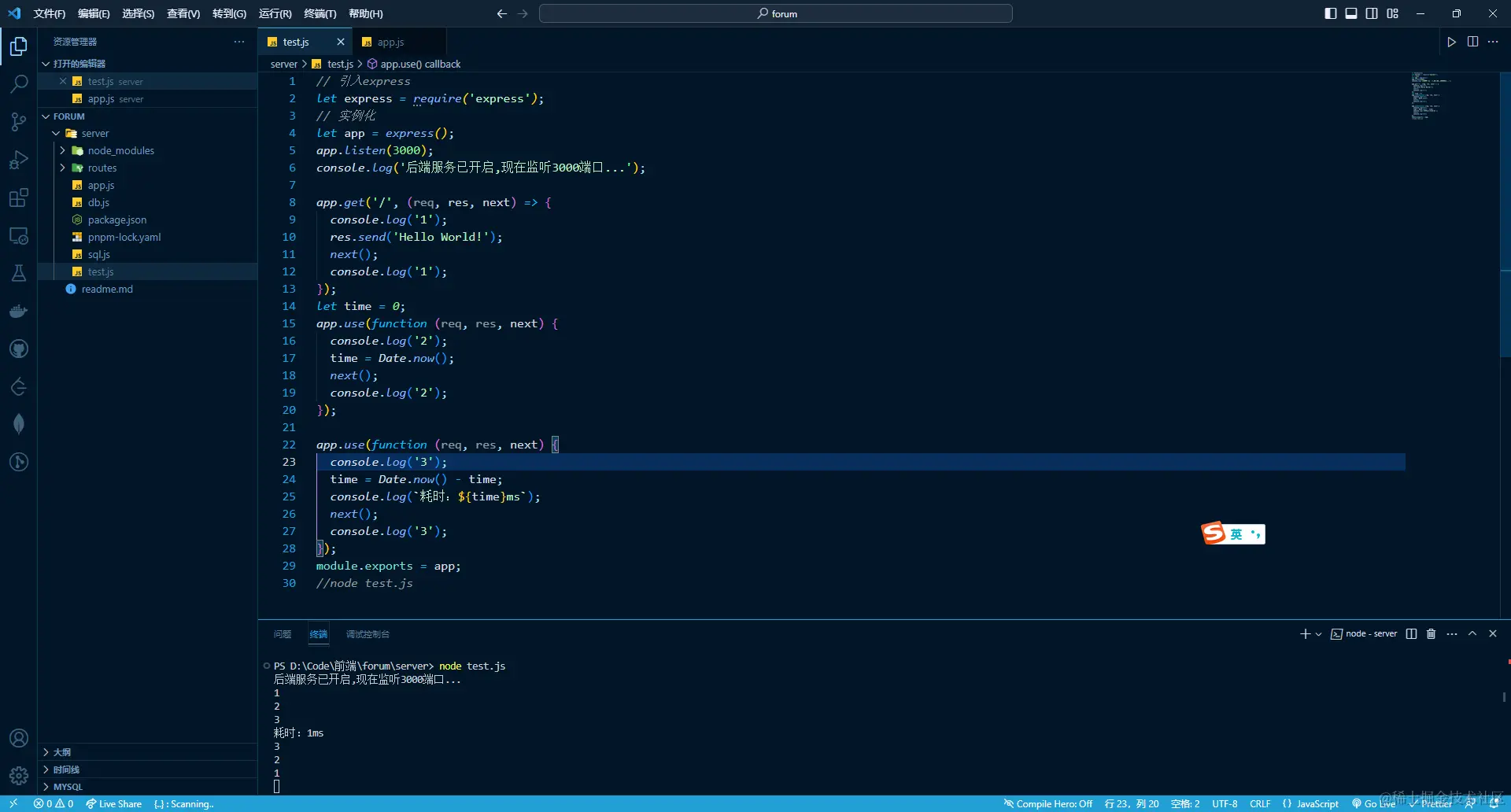Open terminal panel more actions ellipsis
The height and width of the screenshot is (812, 1511).
tap(1452, 633)
